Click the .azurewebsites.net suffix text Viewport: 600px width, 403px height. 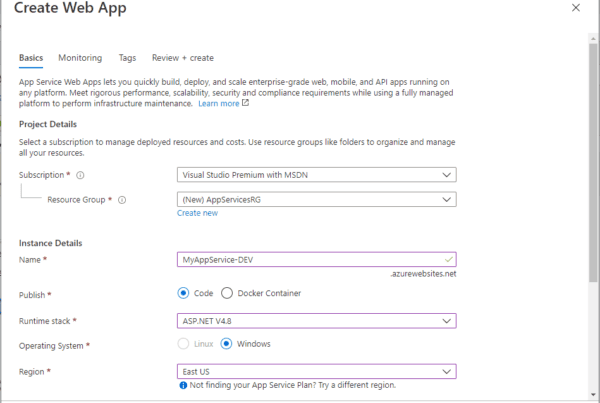pos(423,274)
